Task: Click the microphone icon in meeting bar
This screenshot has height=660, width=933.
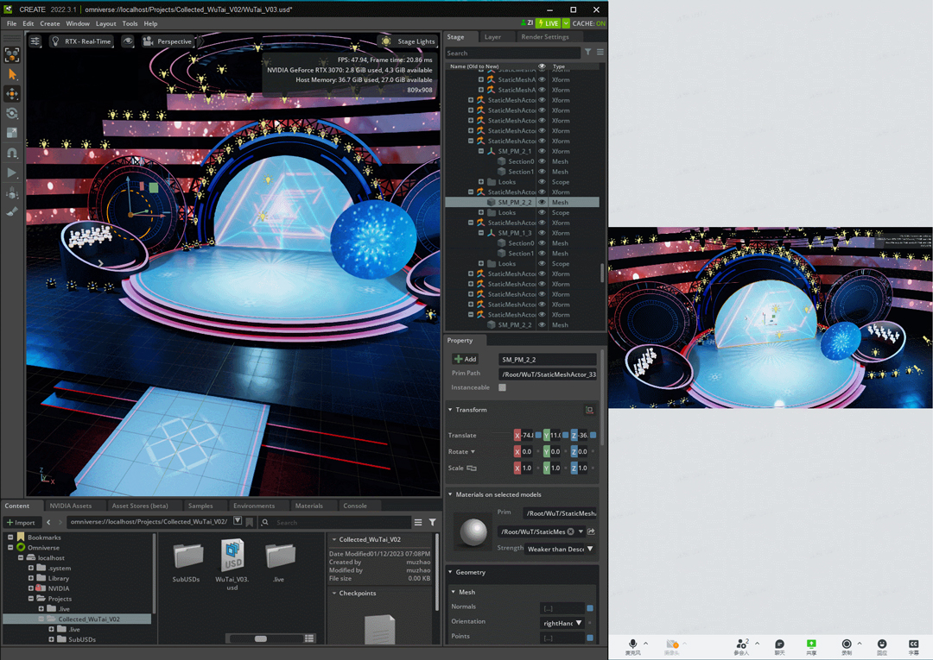Action: (632, 644)
